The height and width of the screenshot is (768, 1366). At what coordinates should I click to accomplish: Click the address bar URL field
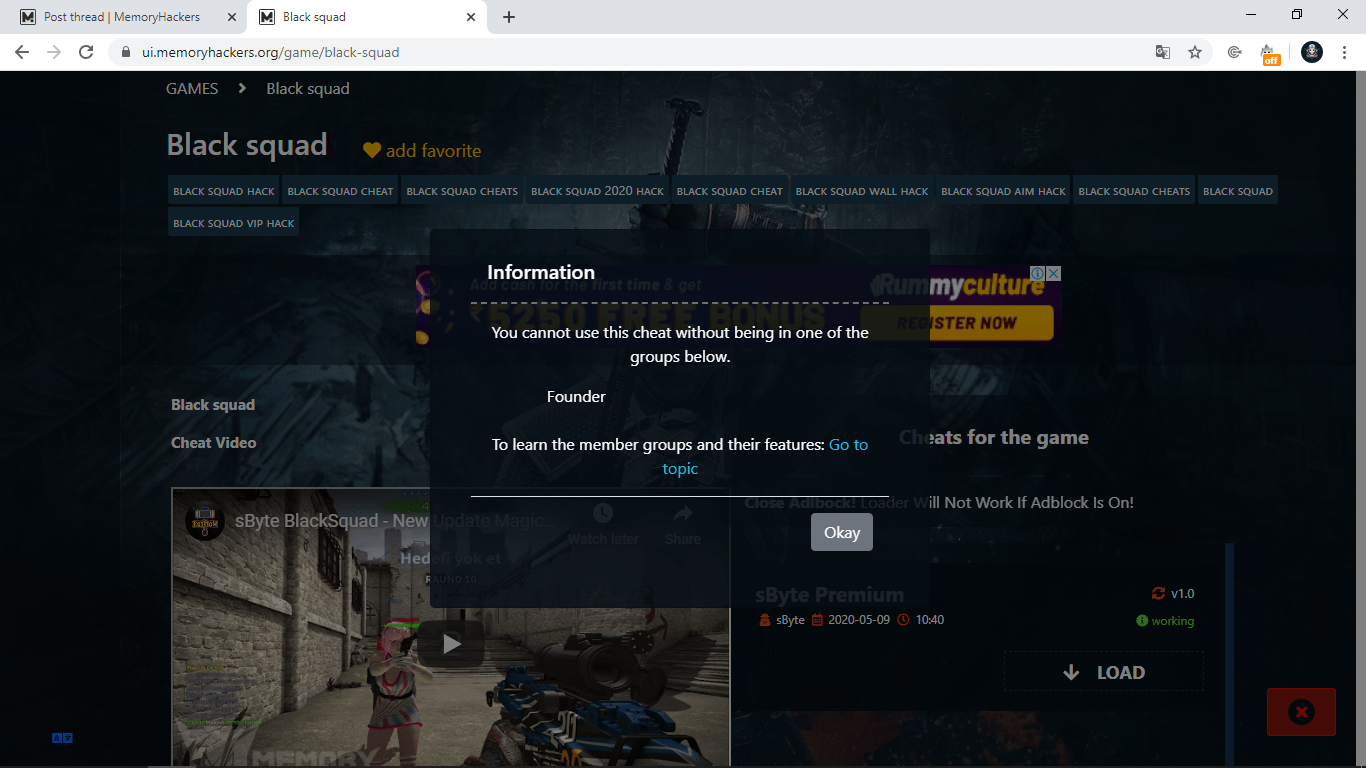coord(640,52)
